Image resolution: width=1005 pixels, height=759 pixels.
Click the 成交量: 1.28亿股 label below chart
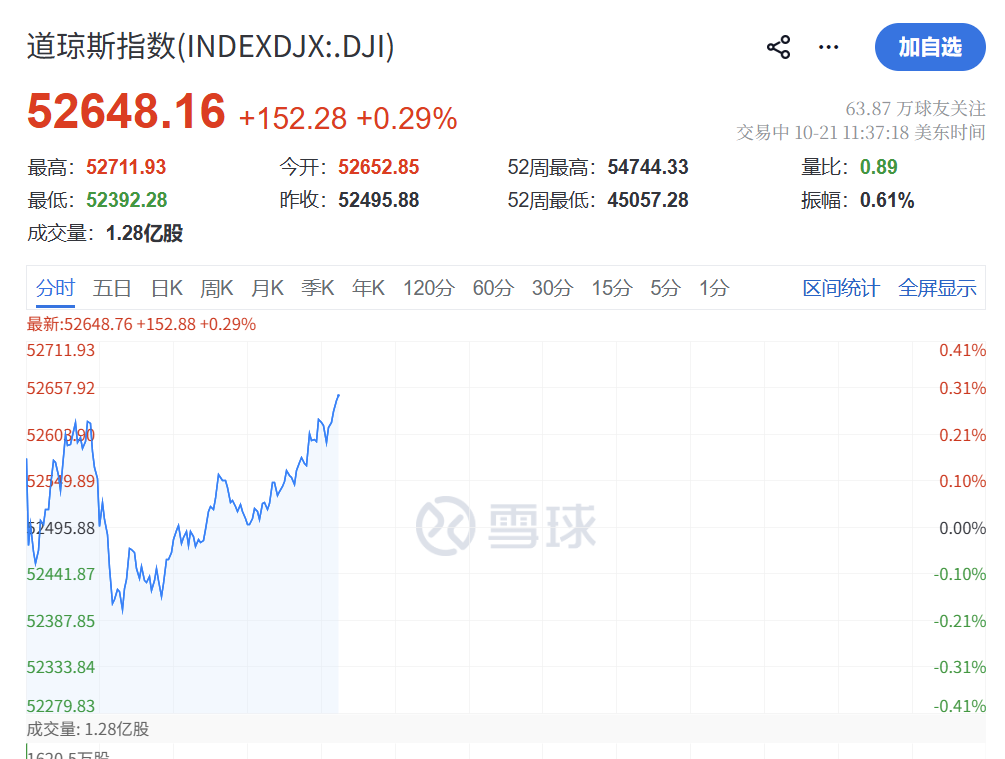[88, 729]
